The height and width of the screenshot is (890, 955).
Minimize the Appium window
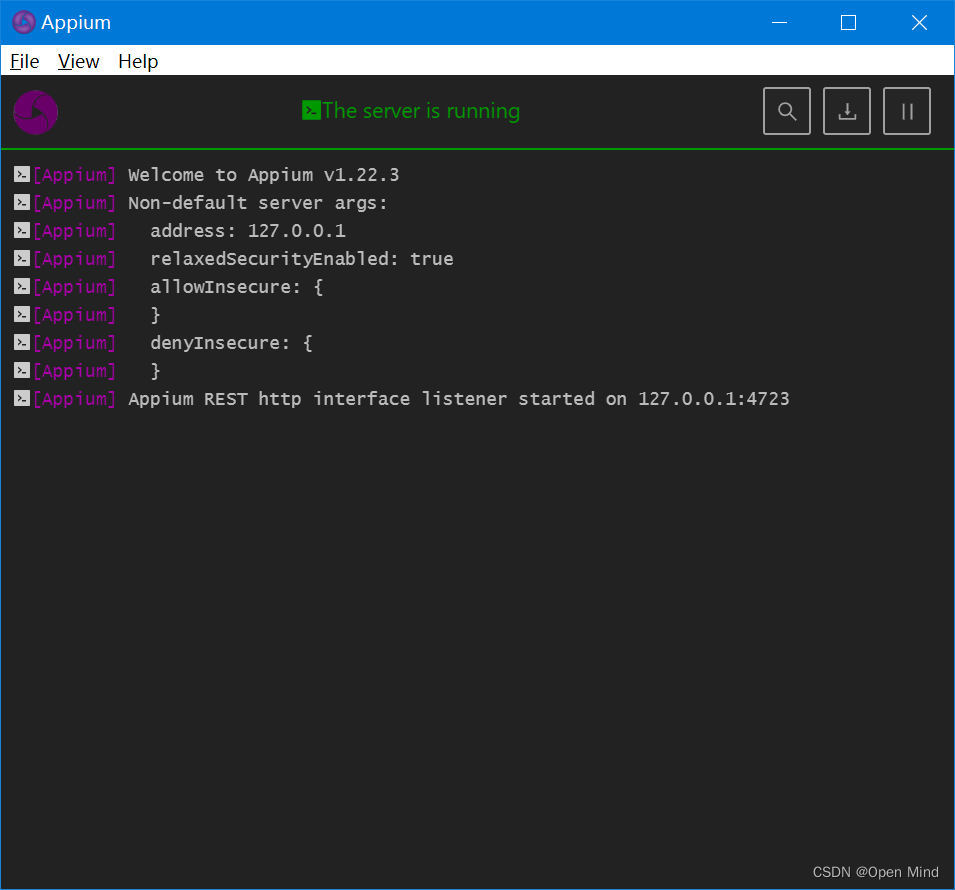point(780,23)
